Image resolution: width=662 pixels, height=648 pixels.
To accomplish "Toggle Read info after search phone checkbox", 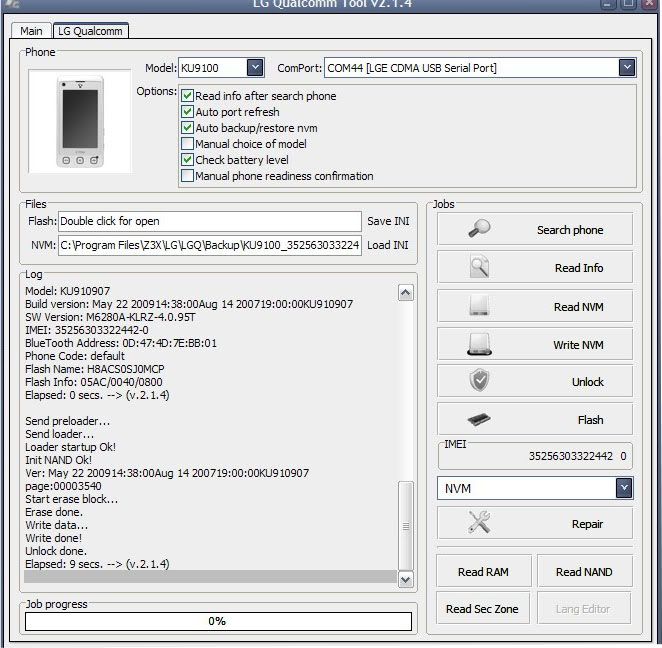I will point(187,96).
